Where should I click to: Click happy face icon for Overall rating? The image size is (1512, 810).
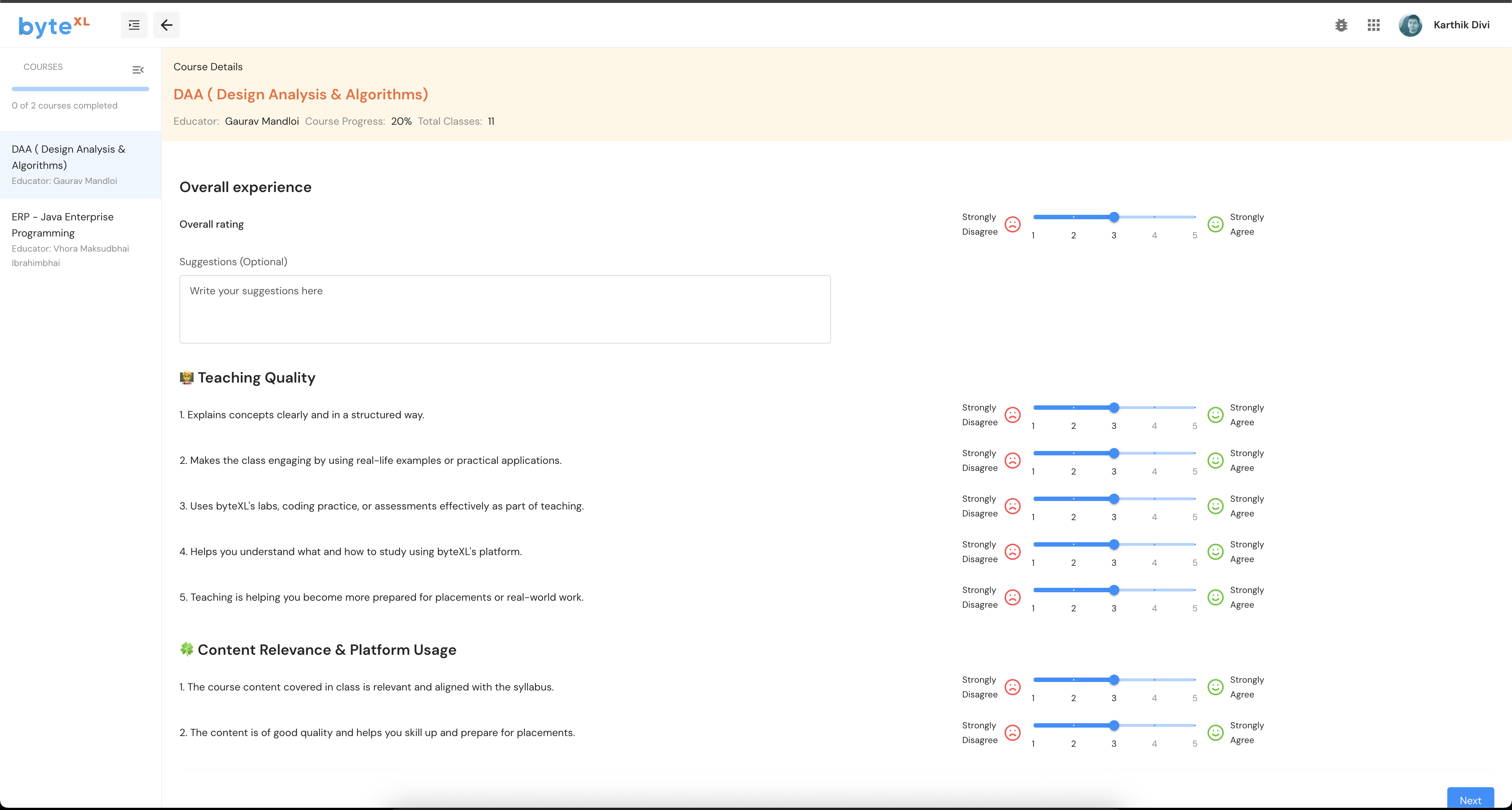click(x=1215, y=224)
